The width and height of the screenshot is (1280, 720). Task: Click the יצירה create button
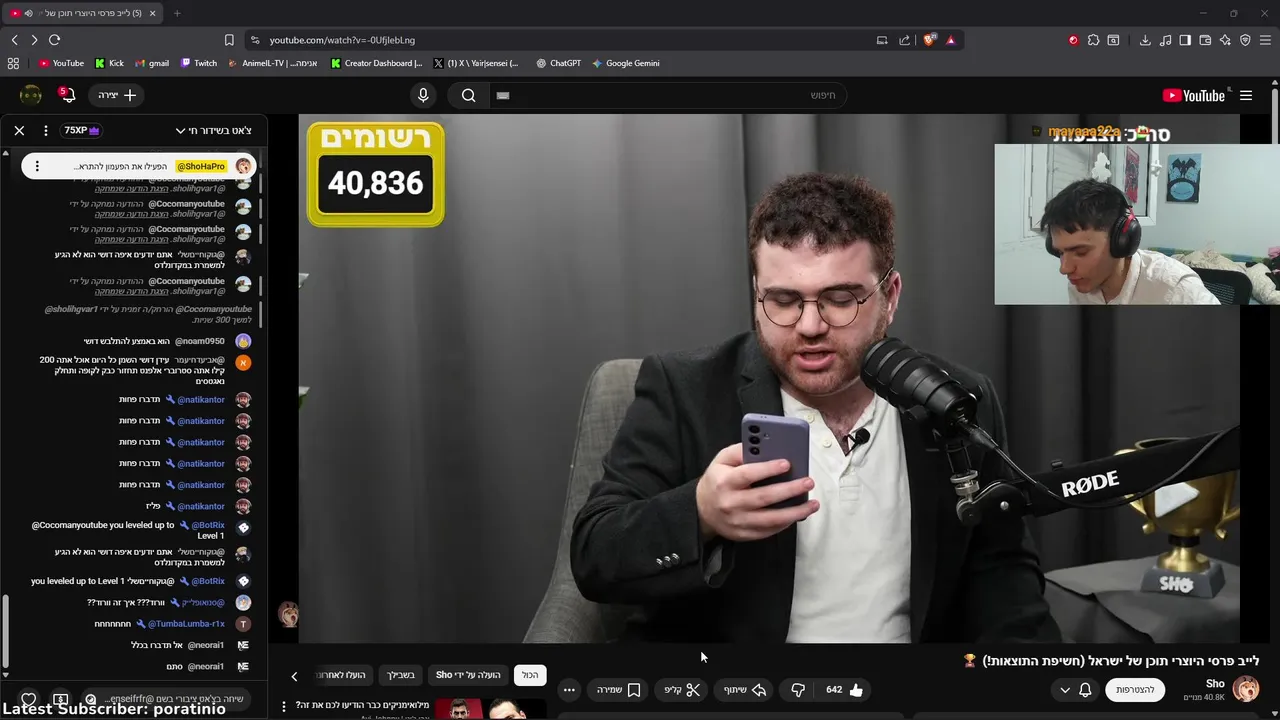point(118,95)
